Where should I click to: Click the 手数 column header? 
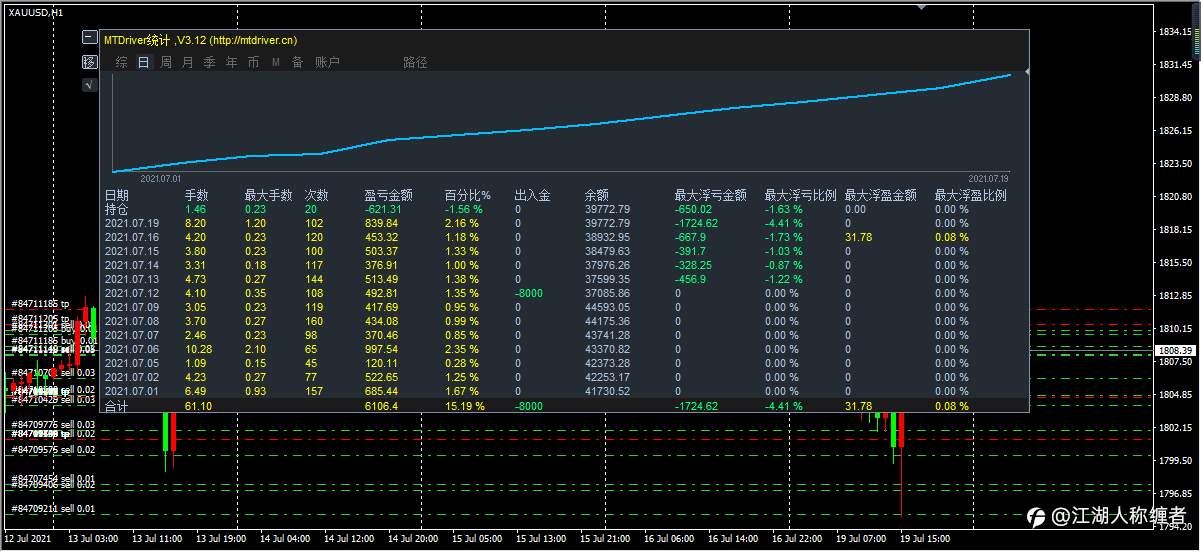[197, 196]
